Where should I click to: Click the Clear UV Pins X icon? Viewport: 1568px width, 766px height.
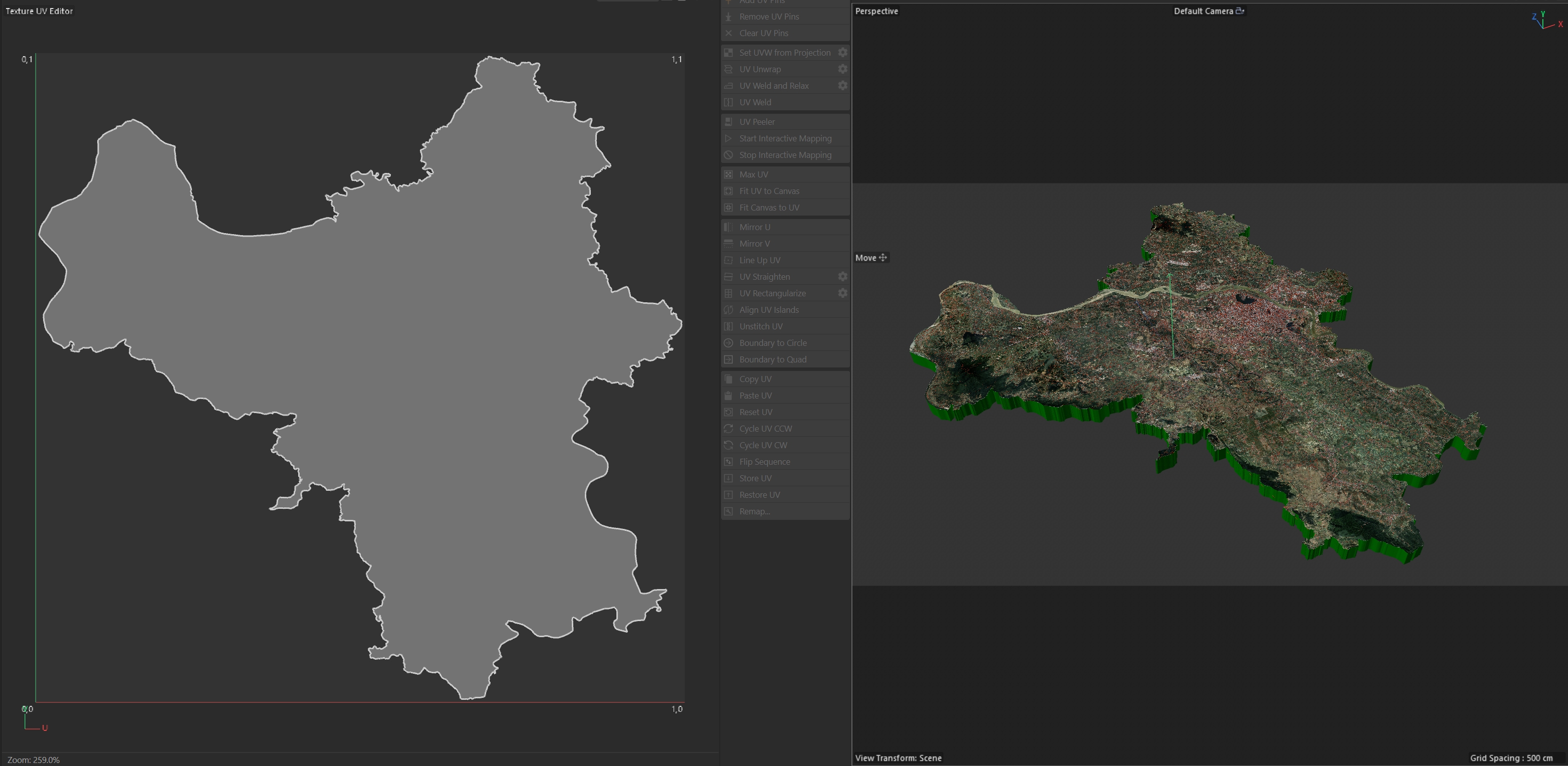tap(729, 33)
